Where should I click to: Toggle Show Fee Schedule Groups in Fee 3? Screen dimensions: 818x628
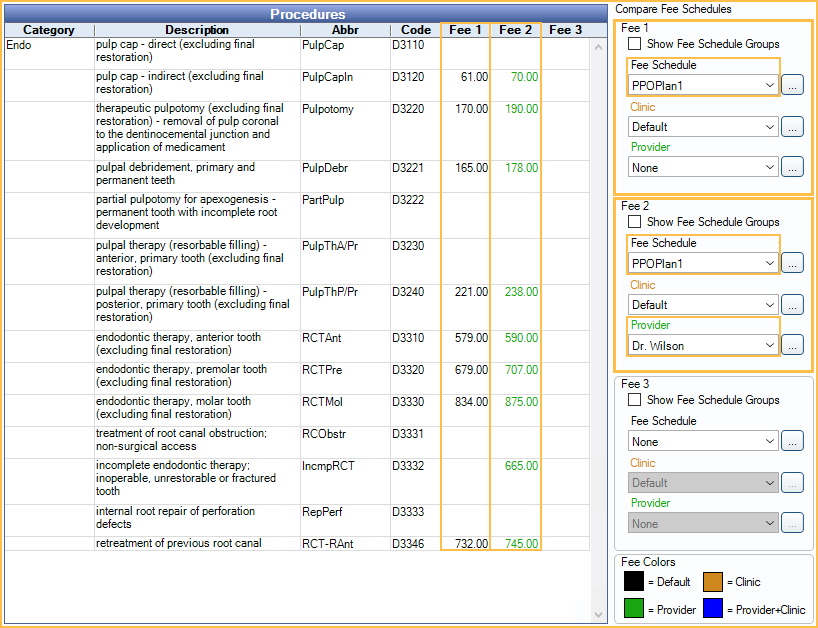click(635, 400)
